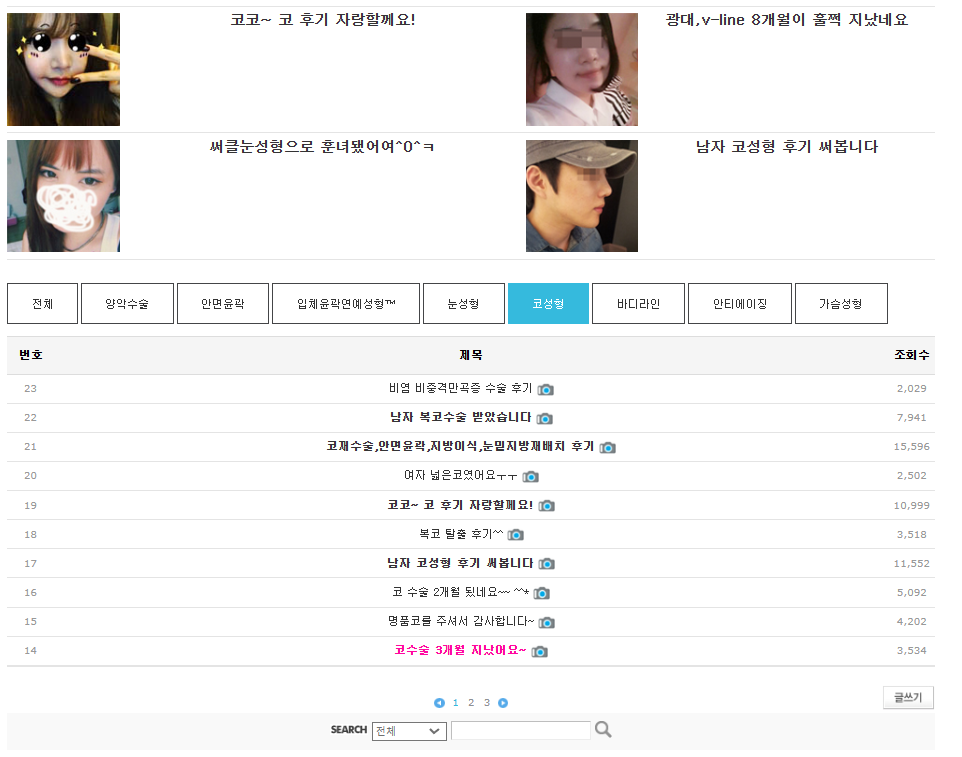Screen dimensions: 962x757
Task: Go to next page arrow
Action: pyautogui.click(x=503, y=703)
